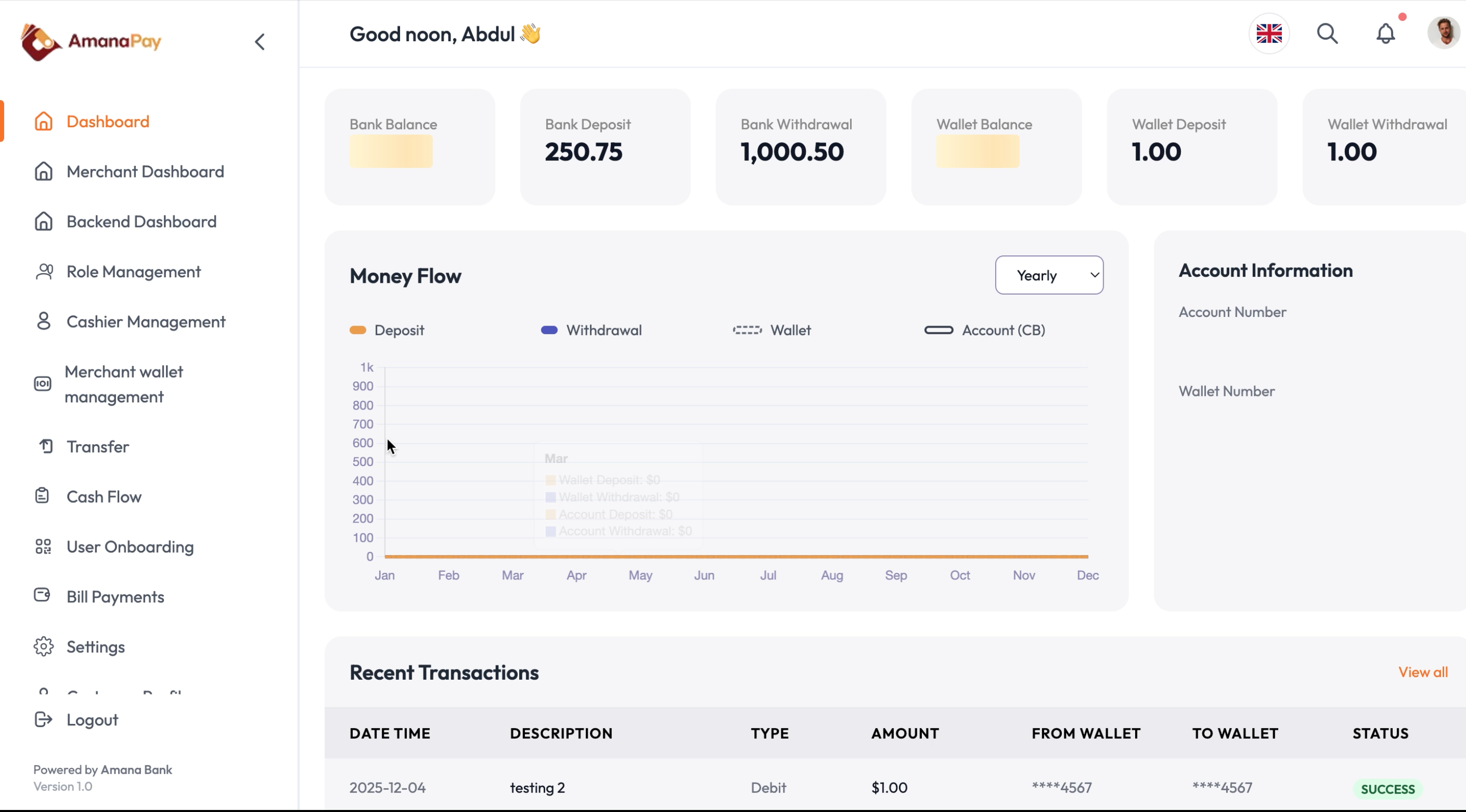The height and width of the screenshot is (812, 1466).
Task: Collapse the sidebar with the back chevron
Action: [x=260, y=42]
